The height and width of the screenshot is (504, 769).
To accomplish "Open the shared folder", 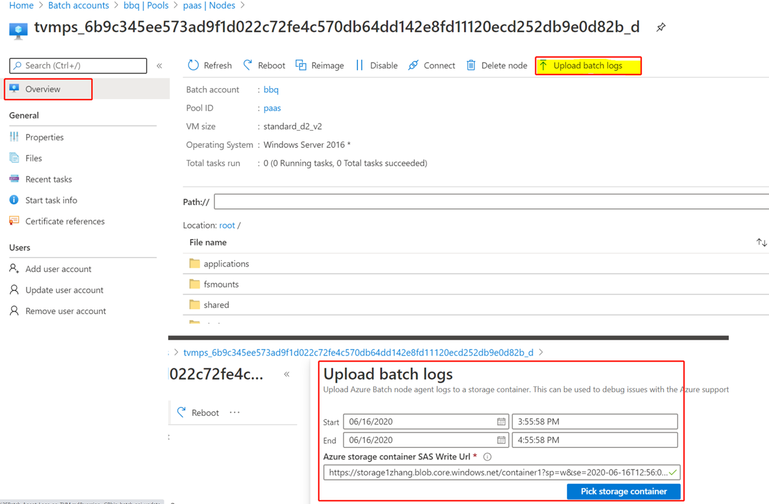I will click(216, 305).
